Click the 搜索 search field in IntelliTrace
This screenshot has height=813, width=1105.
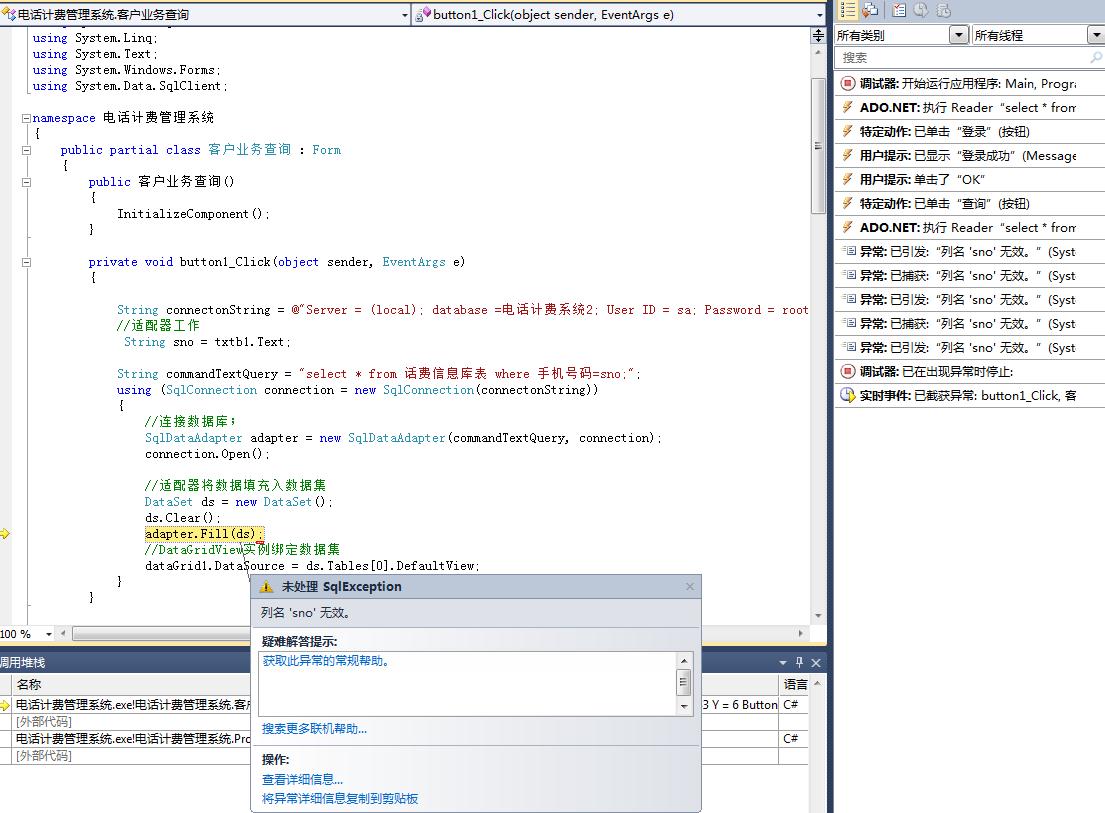click(x=962, y=58)
